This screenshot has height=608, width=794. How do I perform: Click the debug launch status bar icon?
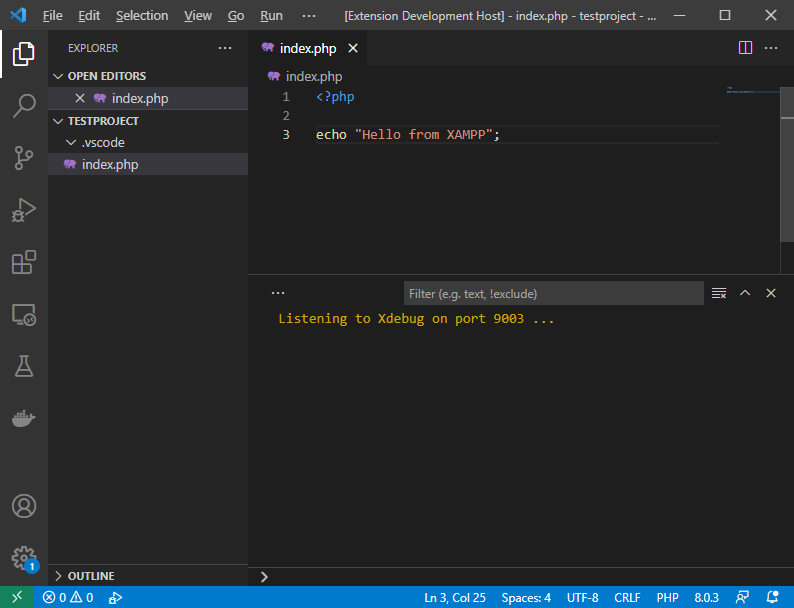pyautogui.click(x=115, y=598)
